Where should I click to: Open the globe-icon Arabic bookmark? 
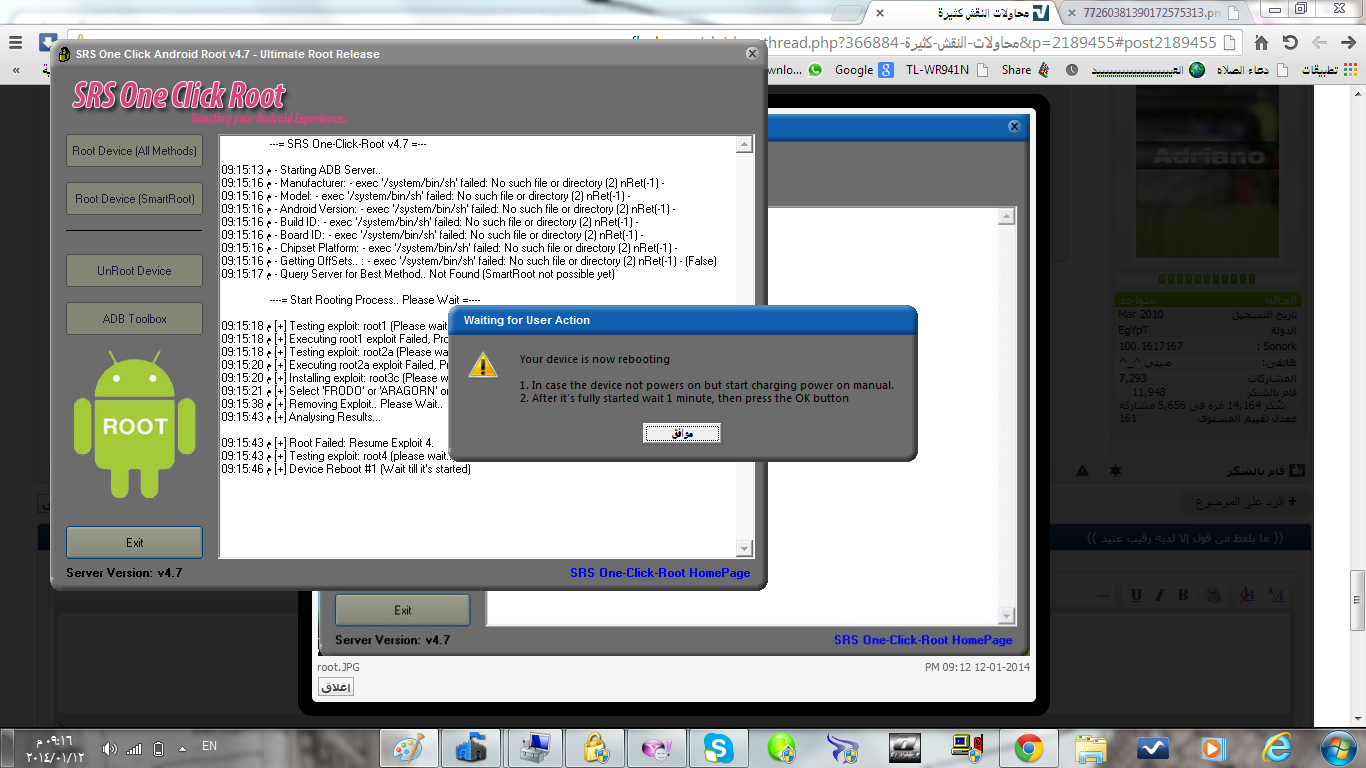point(1148,70)
